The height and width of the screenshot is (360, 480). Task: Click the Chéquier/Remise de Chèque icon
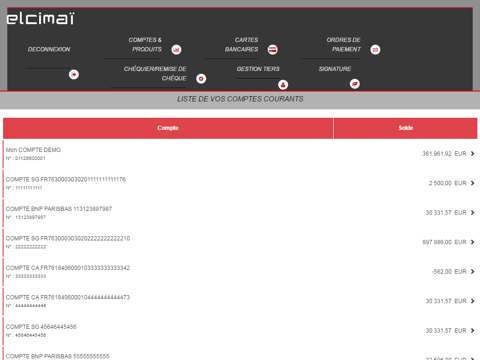click(x=201, y=79)
